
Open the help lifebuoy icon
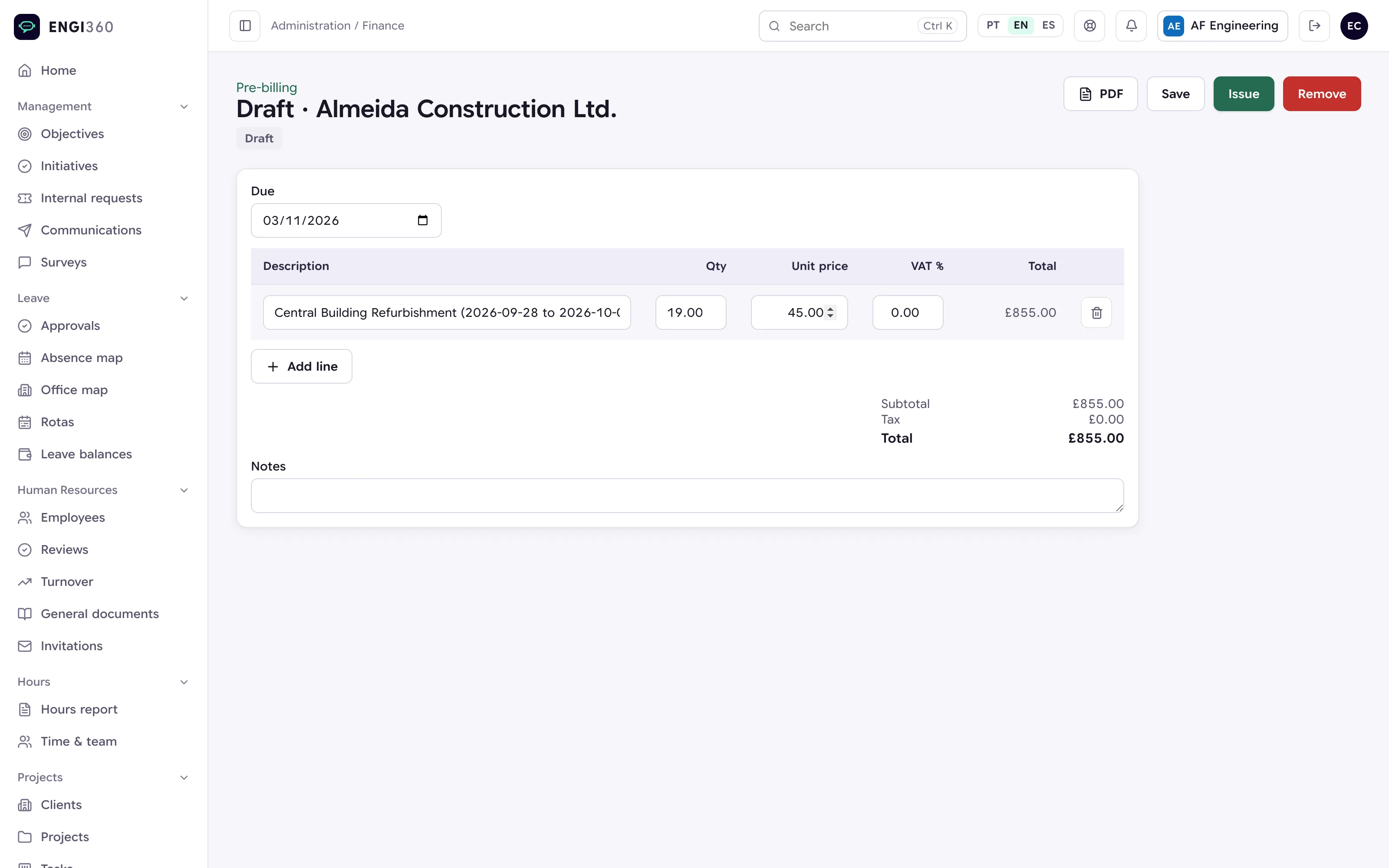point(1089,26)
